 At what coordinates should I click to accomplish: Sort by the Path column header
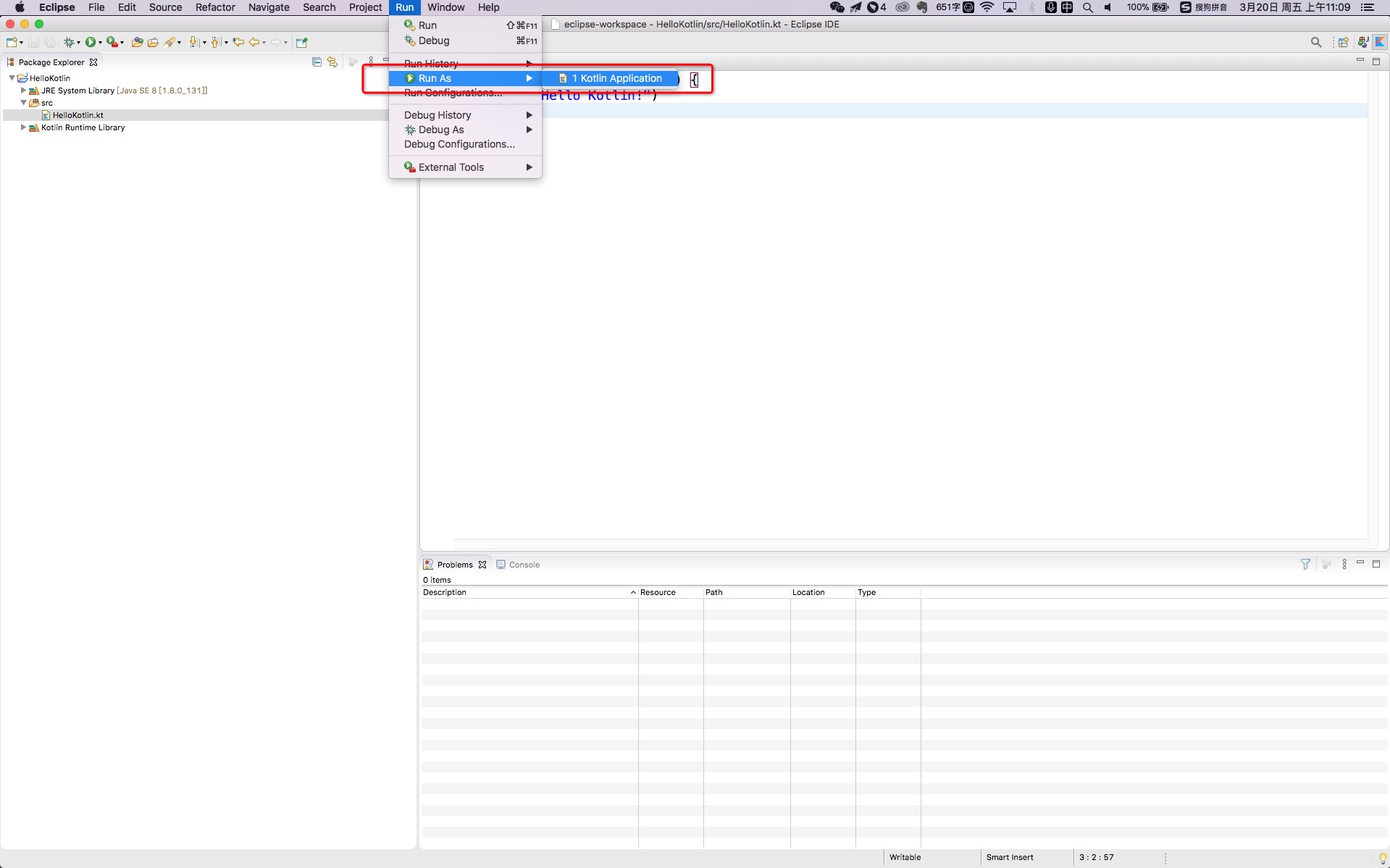[x=747, y=592]
